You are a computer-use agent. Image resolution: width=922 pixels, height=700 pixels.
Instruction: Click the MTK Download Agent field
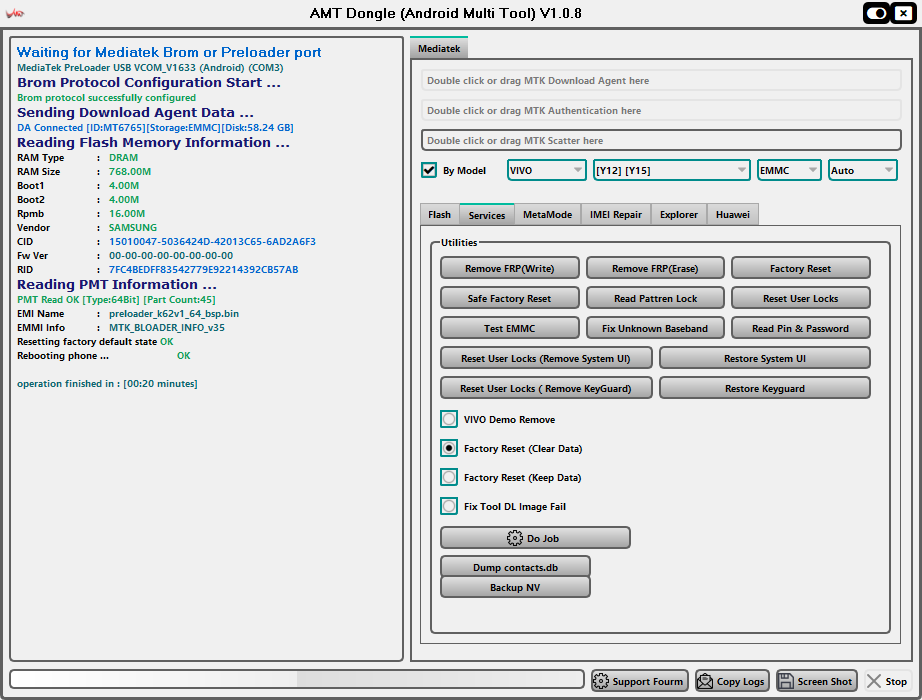[661, 81]
